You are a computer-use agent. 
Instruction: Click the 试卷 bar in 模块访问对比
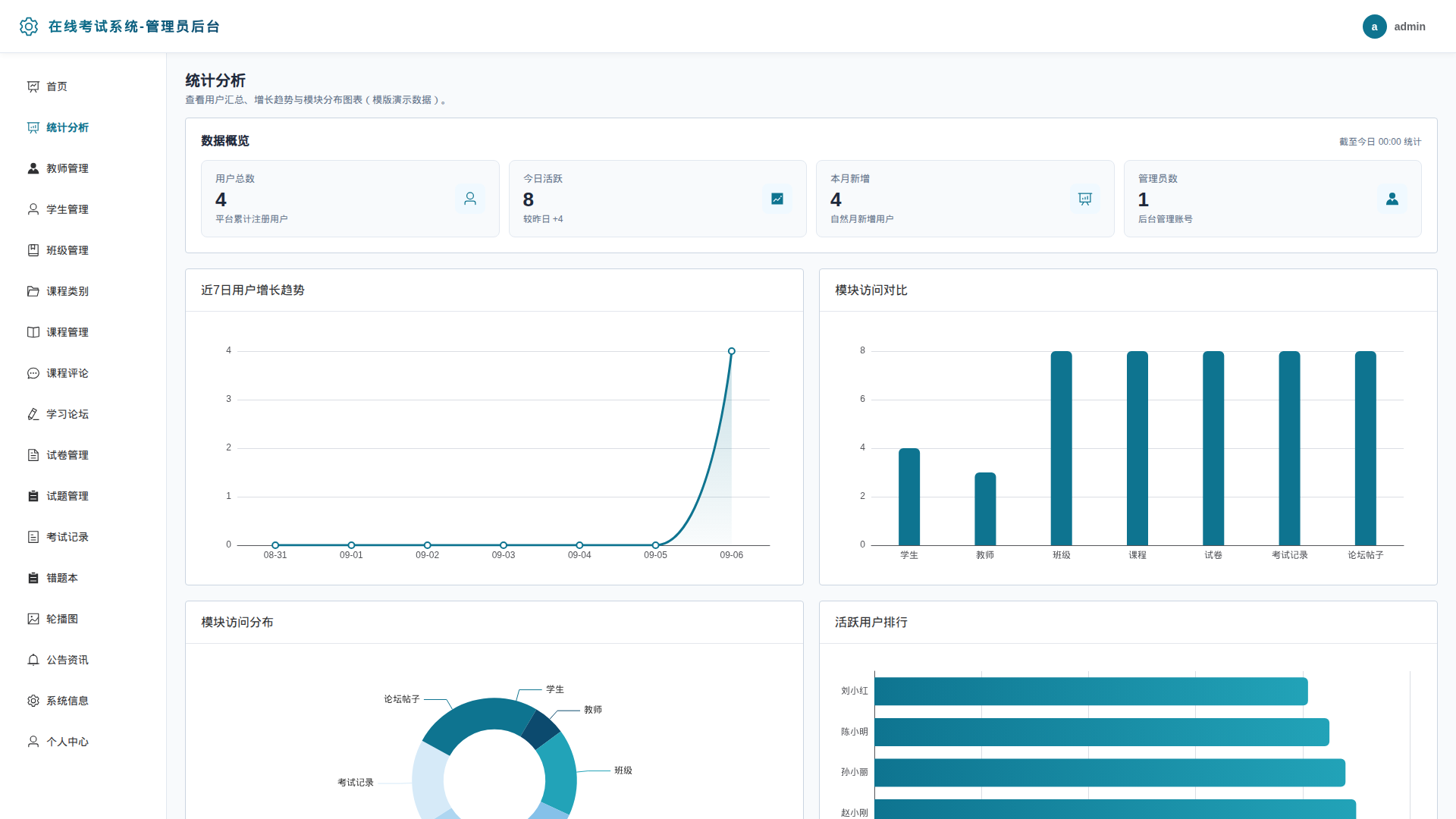click(x=1213, y=448)
